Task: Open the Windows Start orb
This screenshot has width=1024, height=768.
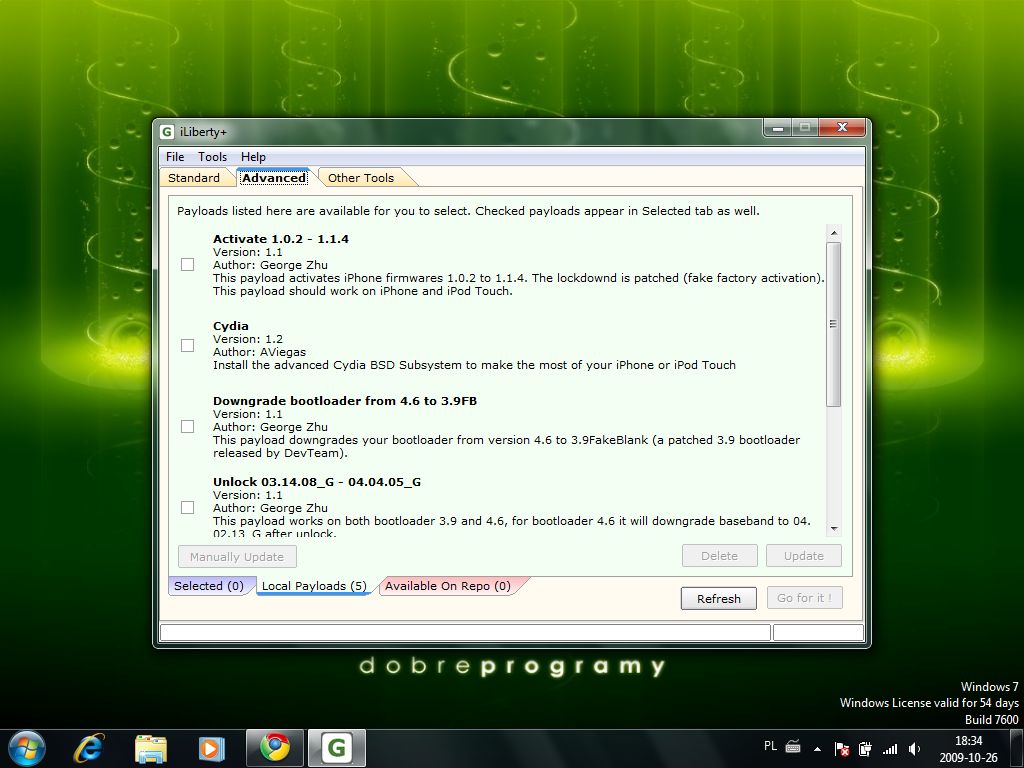Action: pyautogui.click(x=26, y=748)
